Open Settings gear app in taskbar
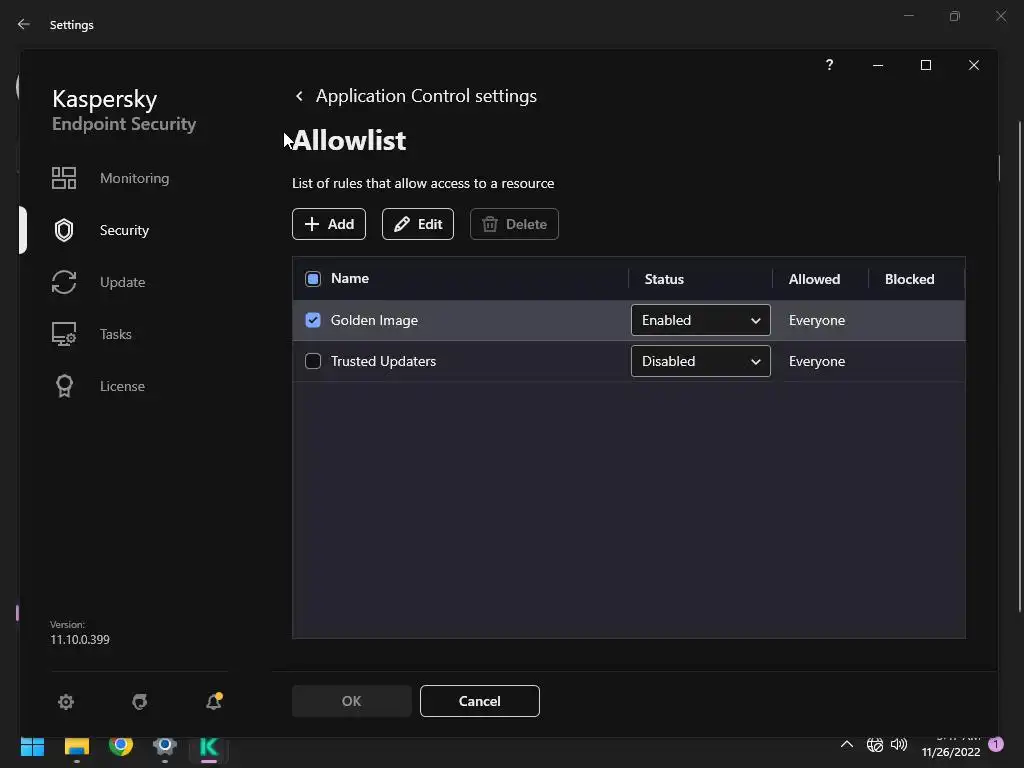Image resolution: width=1024 pixels, height=768 pixels. point(165,746)
